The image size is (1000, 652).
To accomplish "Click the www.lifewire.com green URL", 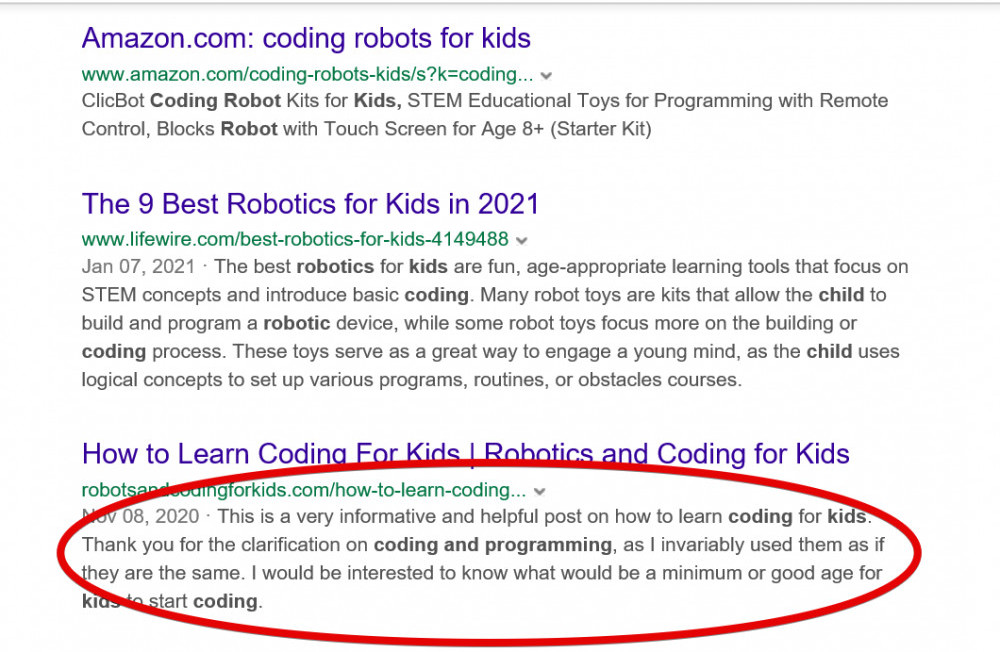I will pos(295,240).
